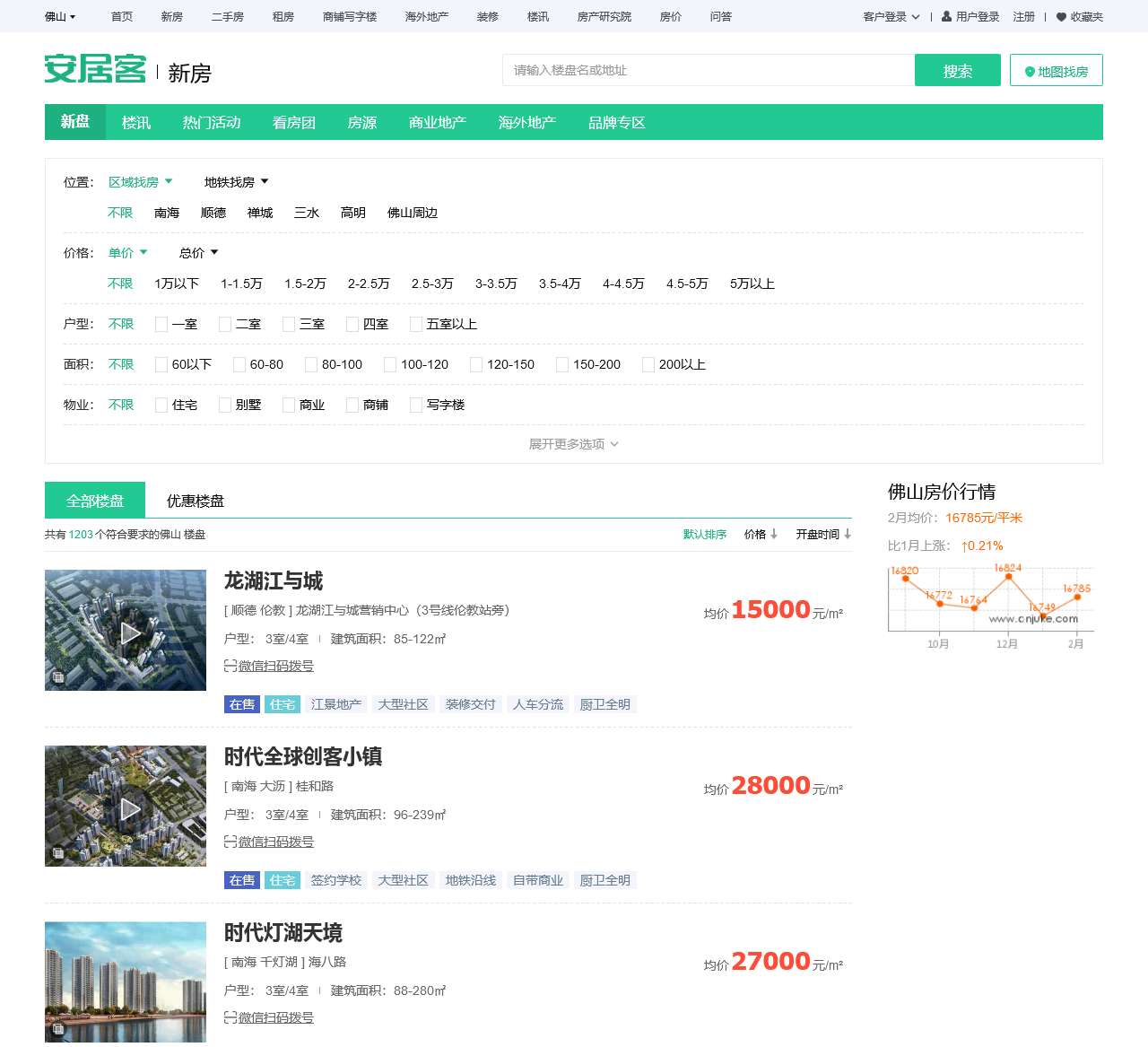This screenshot has height=1047, width=1148.
Task: Sort by opening time arrow
Action: tap(848, 534)
